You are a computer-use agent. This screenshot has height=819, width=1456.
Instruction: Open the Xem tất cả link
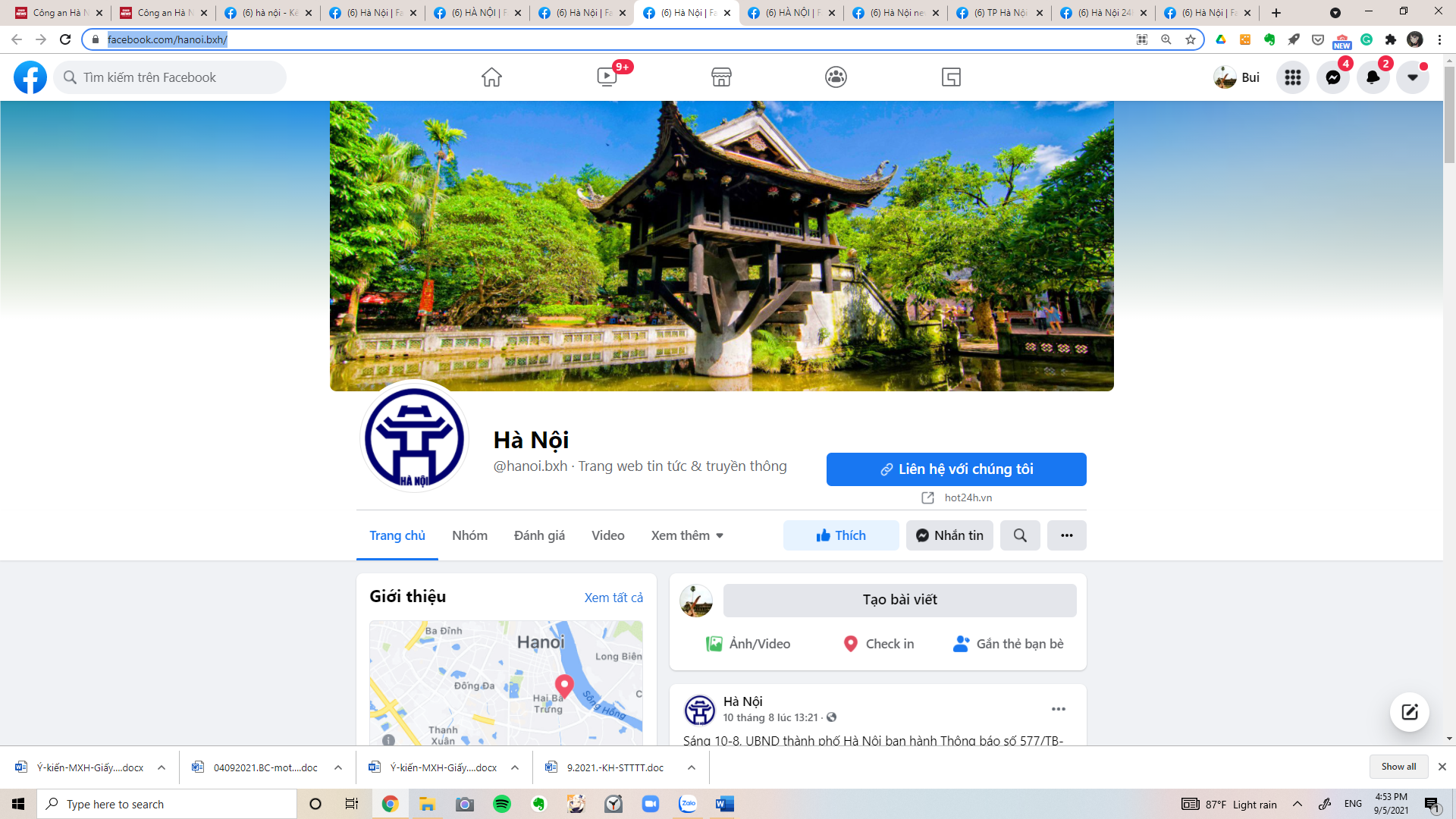click(613, 598)
